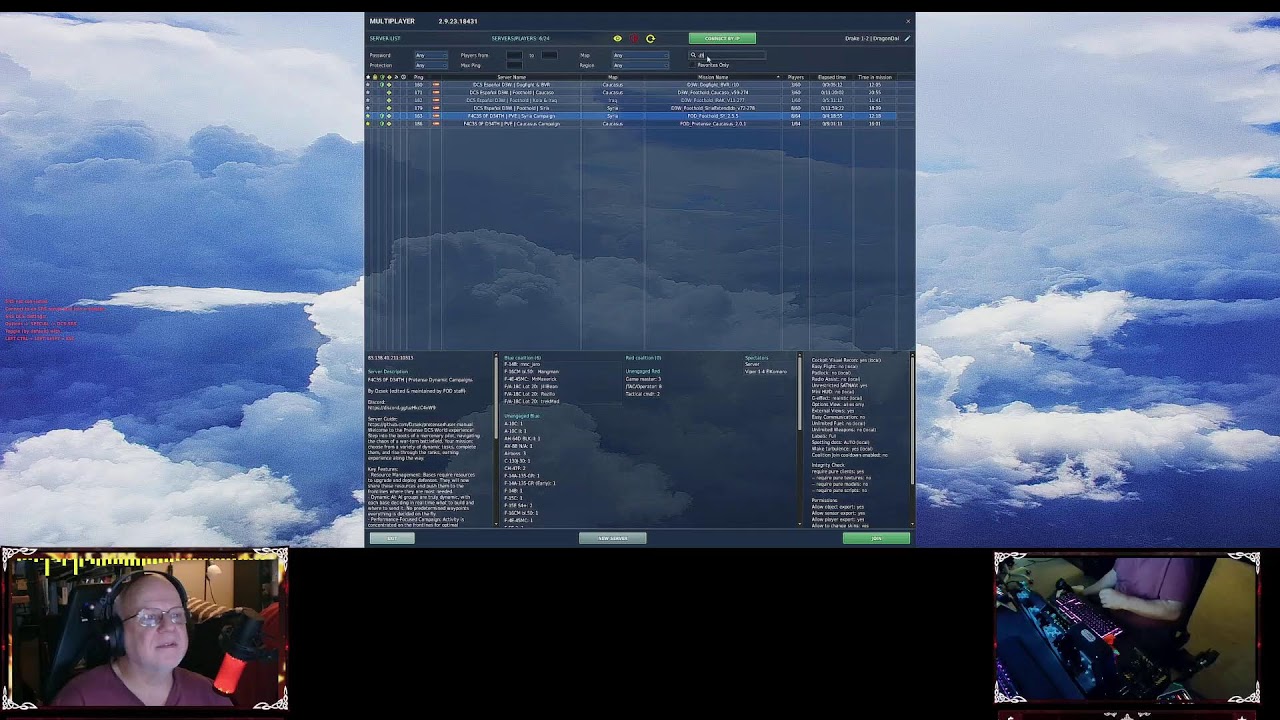This screenshot has width=1280, height=720.
Task: Sort by the Elapsed time column header
Action: (832, 77)
